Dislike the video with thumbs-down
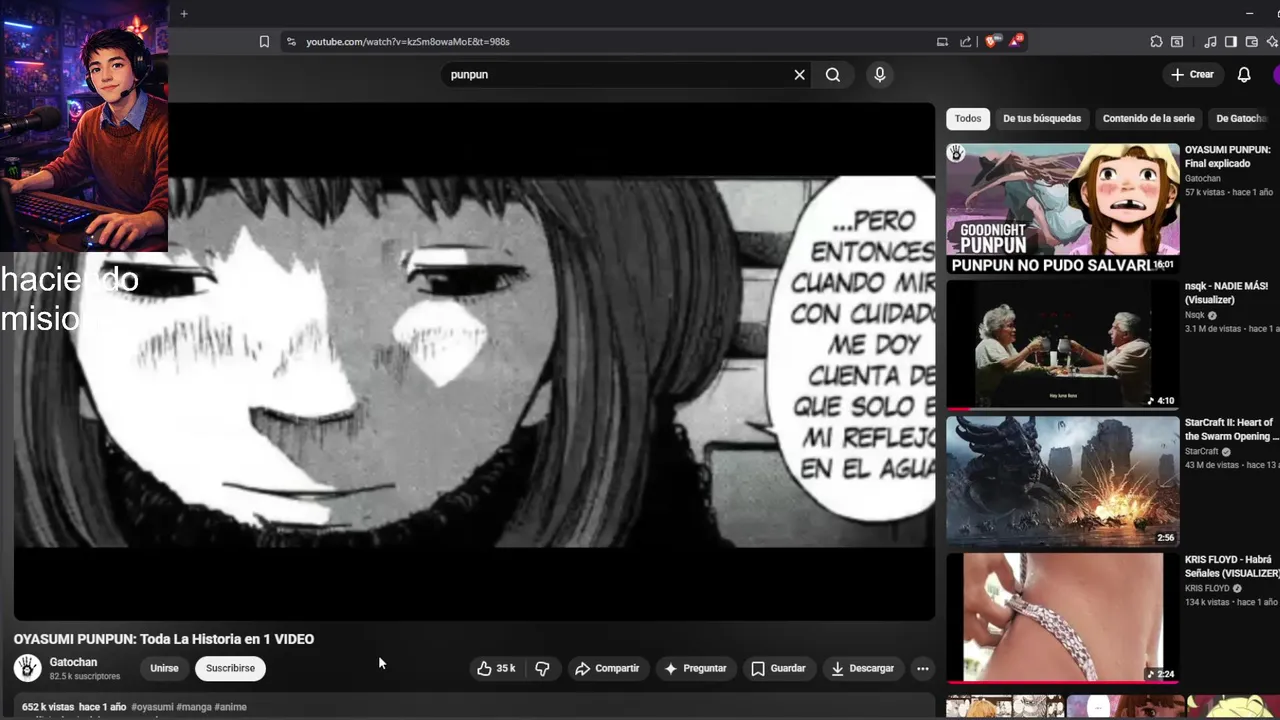The height and width of the screenshot is (720, 1280). (x=543, y=668)
